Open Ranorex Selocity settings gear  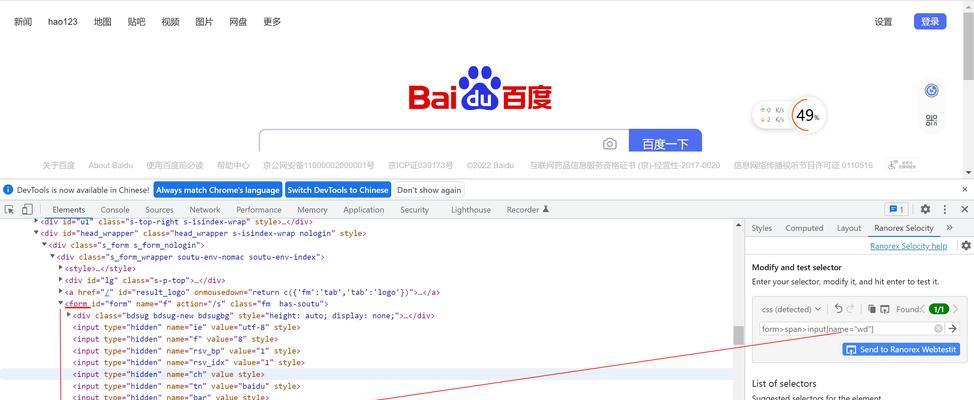966,246
